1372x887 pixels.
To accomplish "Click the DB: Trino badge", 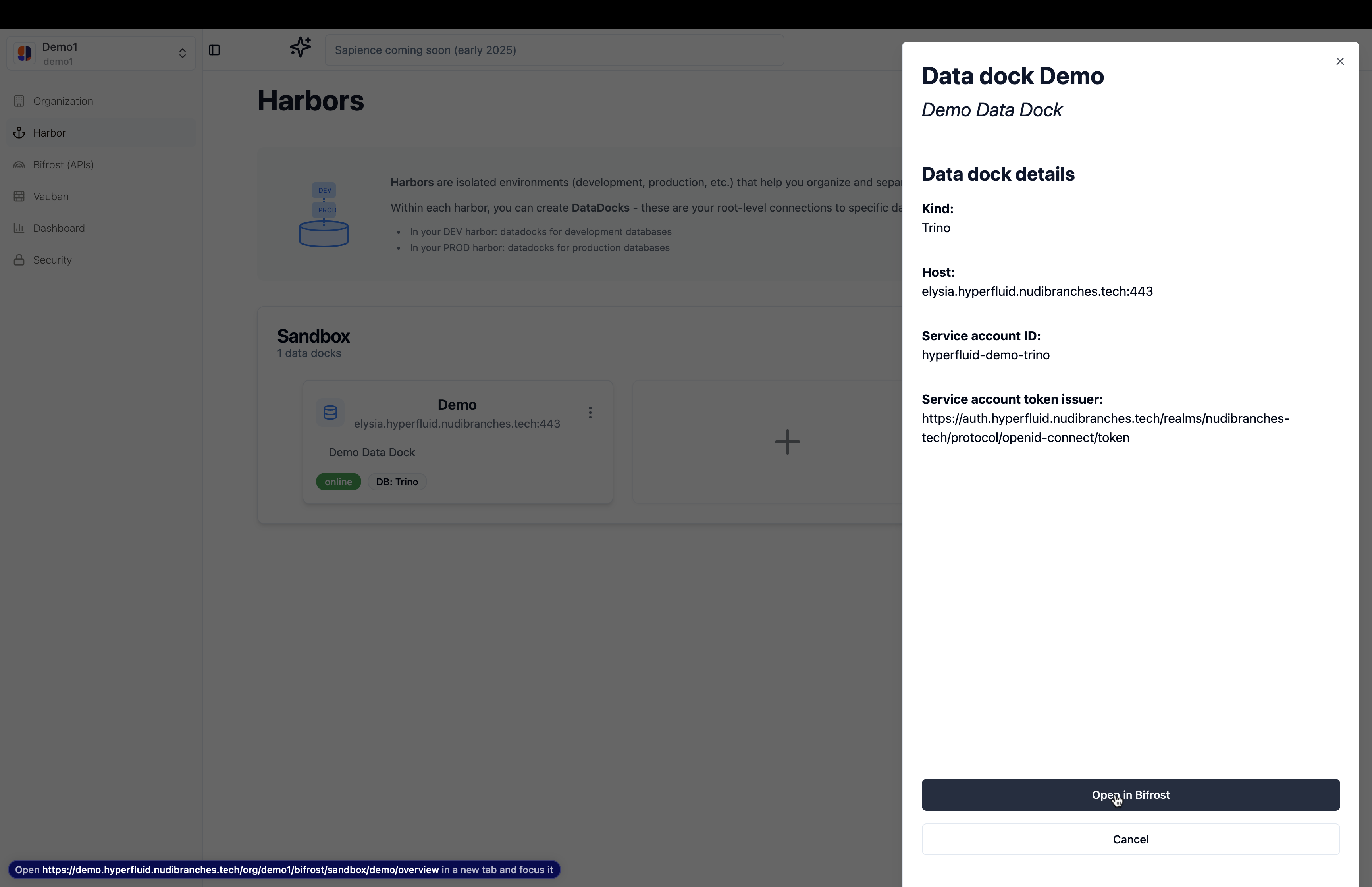I will 397,482.
